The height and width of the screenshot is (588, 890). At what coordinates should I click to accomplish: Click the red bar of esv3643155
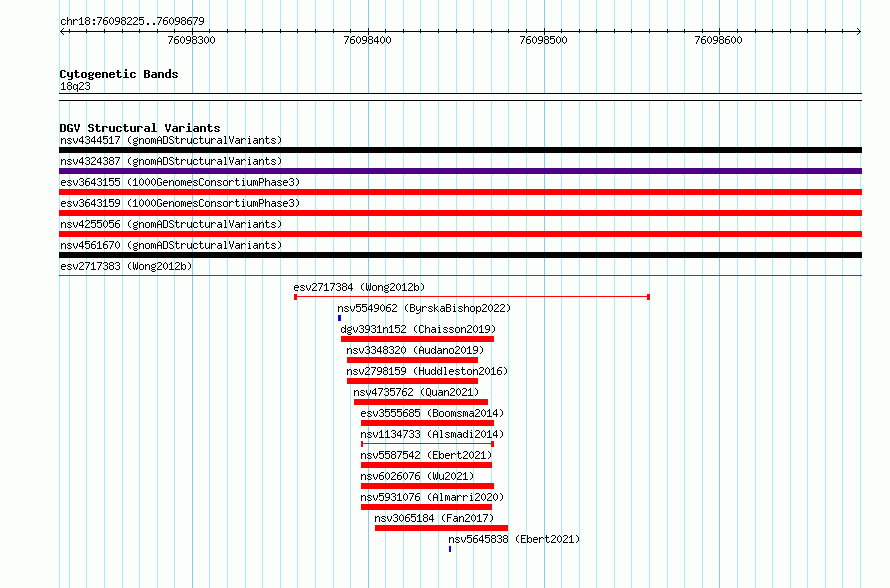pos(460,192)
